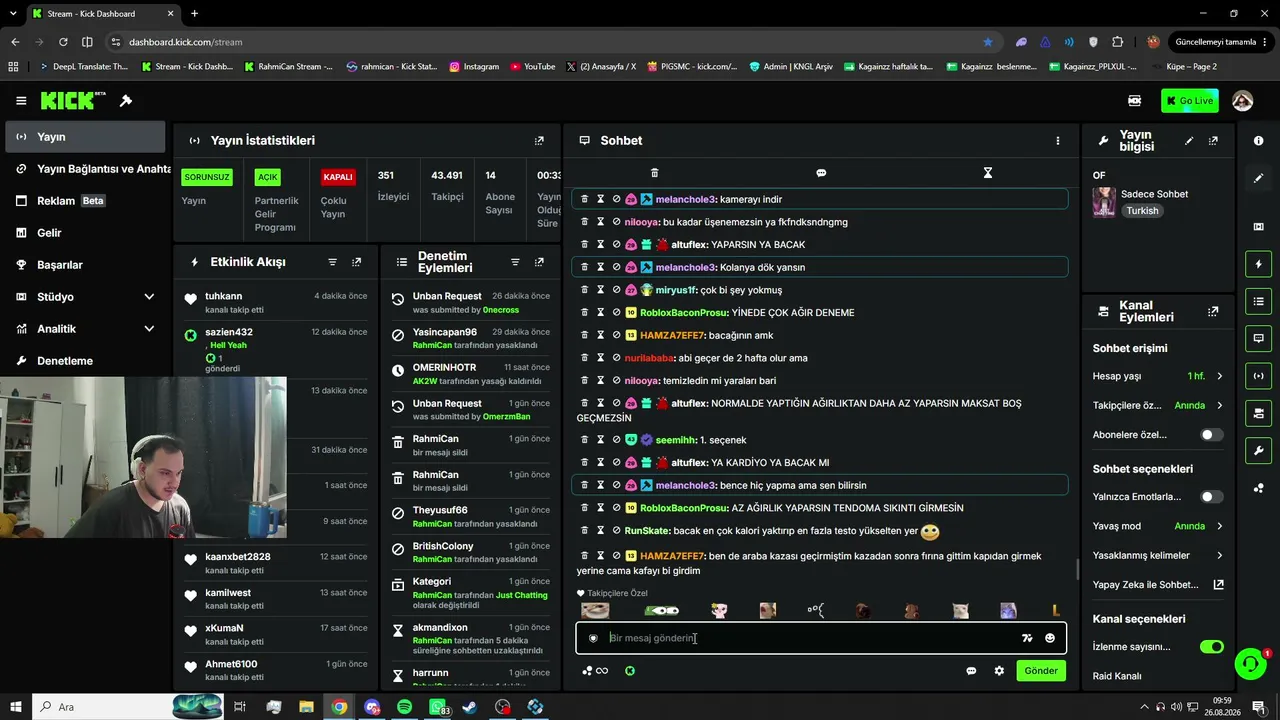Open Steam from the taskbar
The height and width of the screenshot is (720, 1280).
tap(470, 707)
